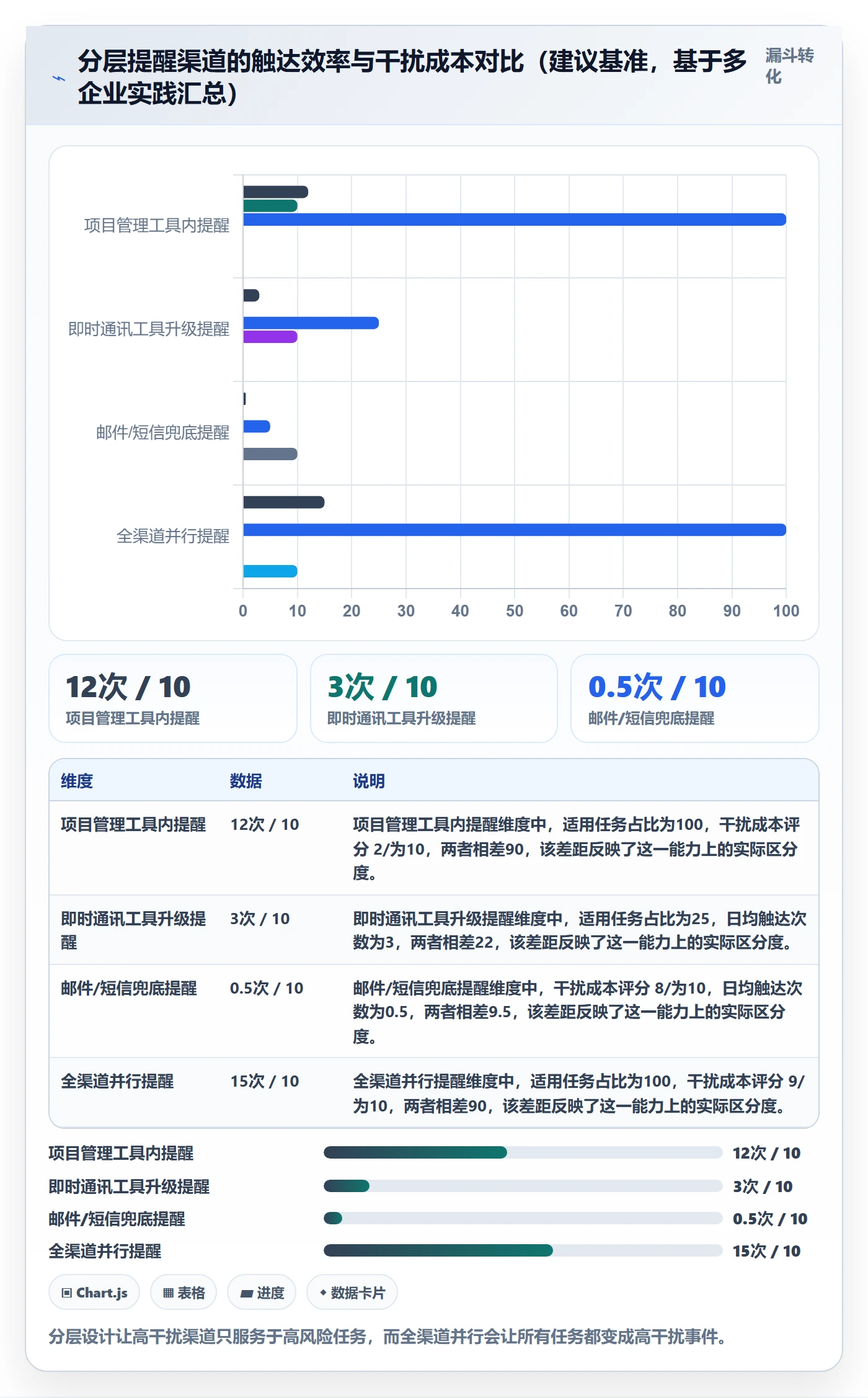Click the x-axis tick label 100

[x=786, y=611]
